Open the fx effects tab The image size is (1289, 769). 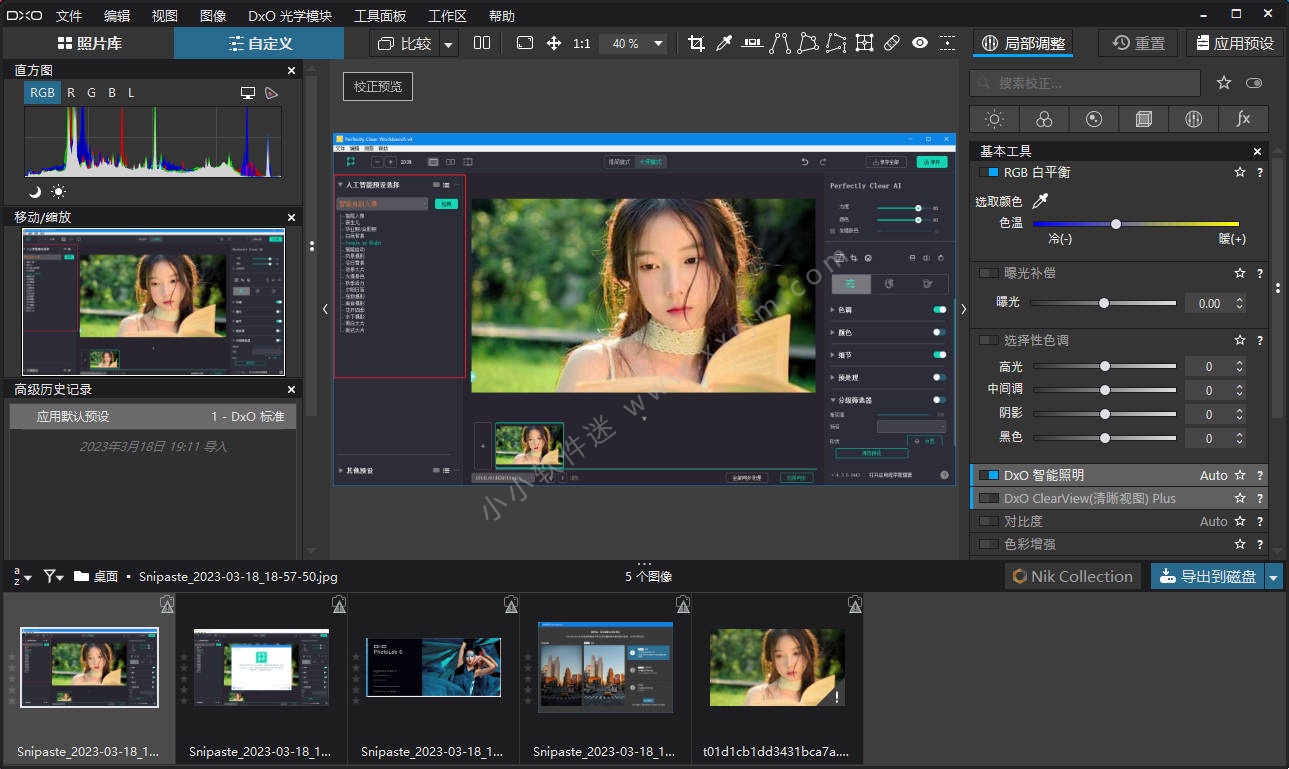click(x=1243, y=119)
